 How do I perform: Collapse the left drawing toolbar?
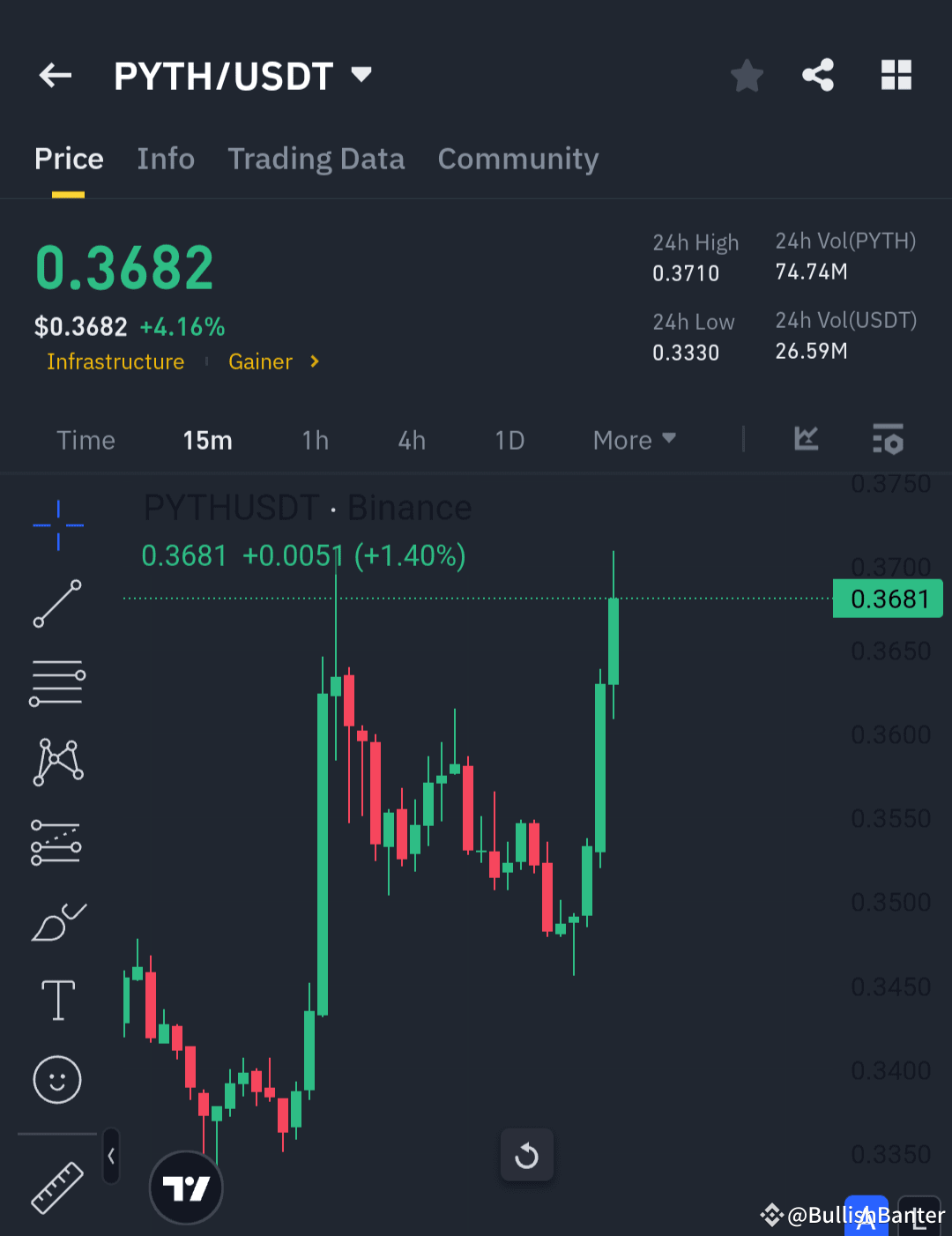tap(111, 1156)
